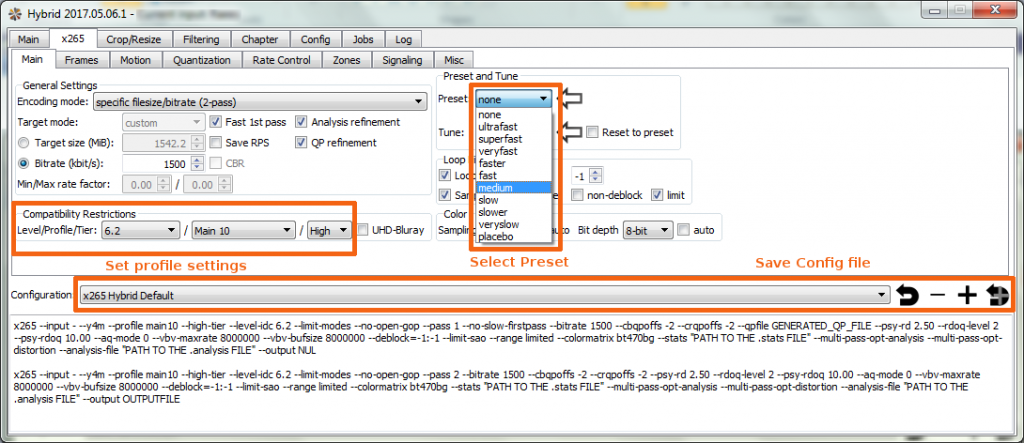Open the Log tab
The height and width of the screenshot is (443, 1024).
(x=404, y=40)
